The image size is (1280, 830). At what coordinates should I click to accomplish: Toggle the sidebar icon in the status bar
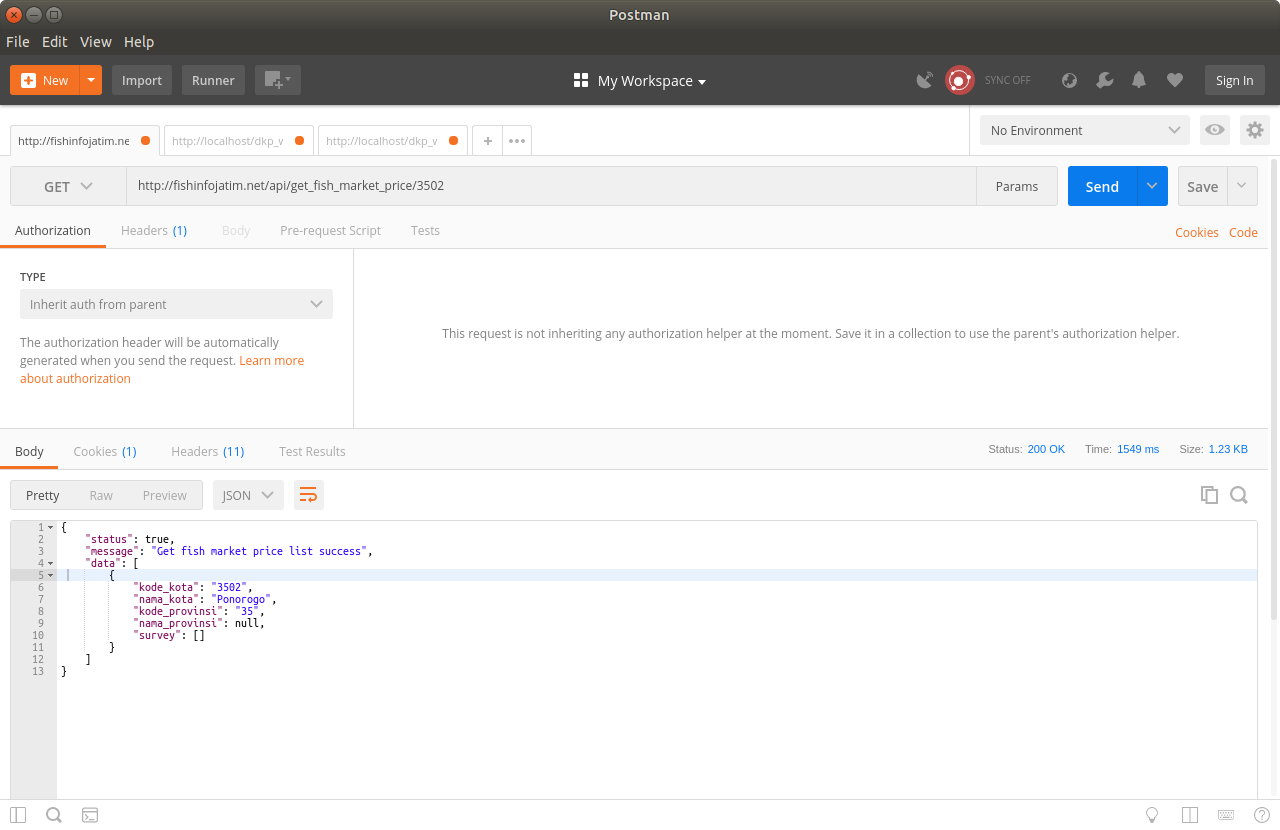[x=17, y=815]
